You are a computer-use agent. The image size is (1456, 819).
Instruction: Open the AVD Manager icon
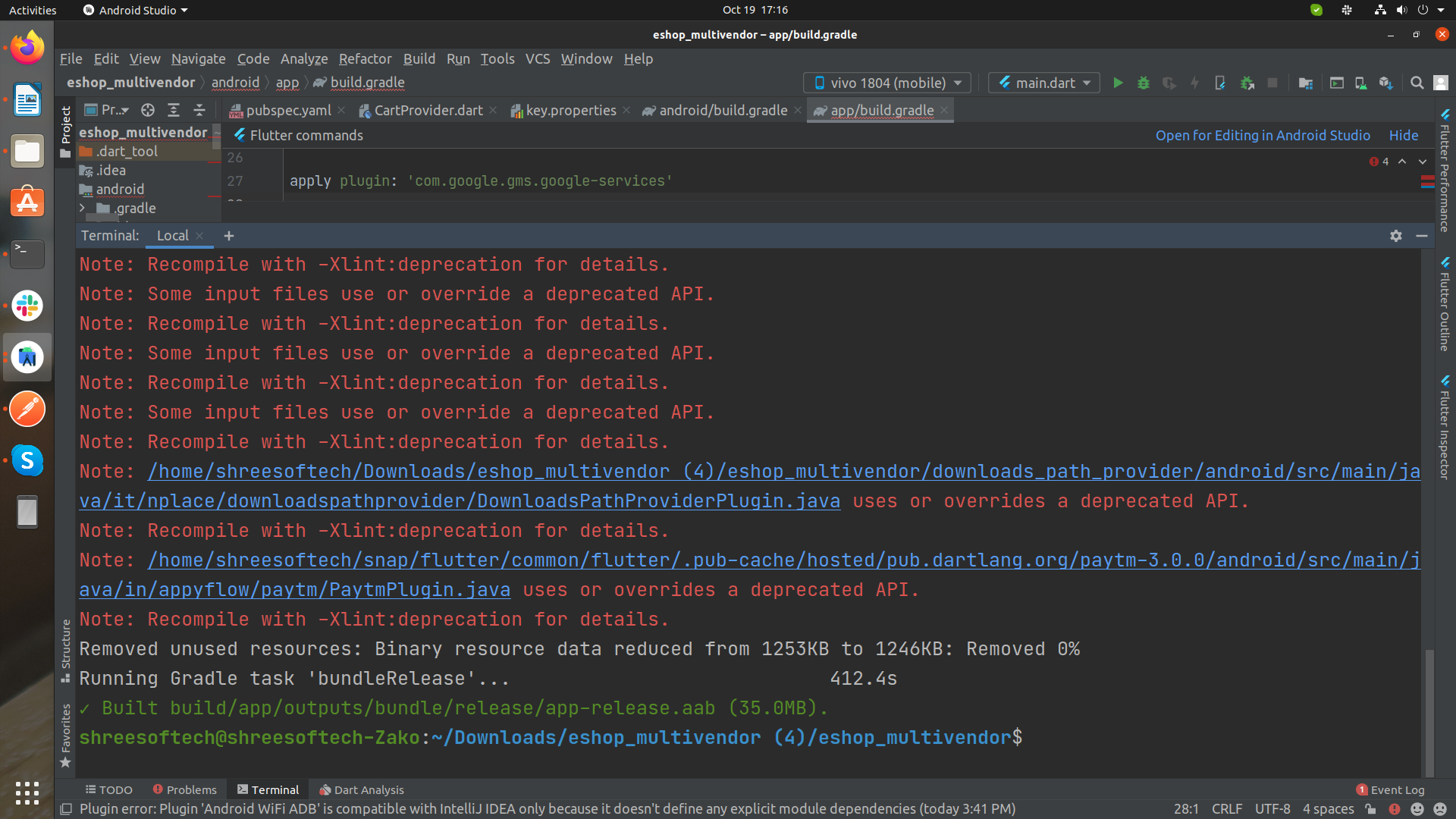tap(1361, 83)
